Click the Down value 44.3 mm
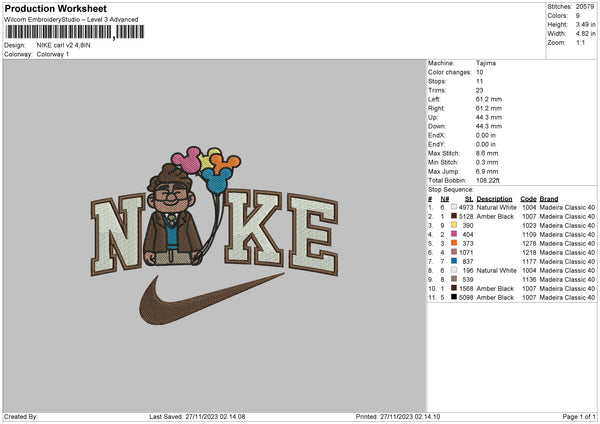Screen dimensions: 600x424 point(489,126)
